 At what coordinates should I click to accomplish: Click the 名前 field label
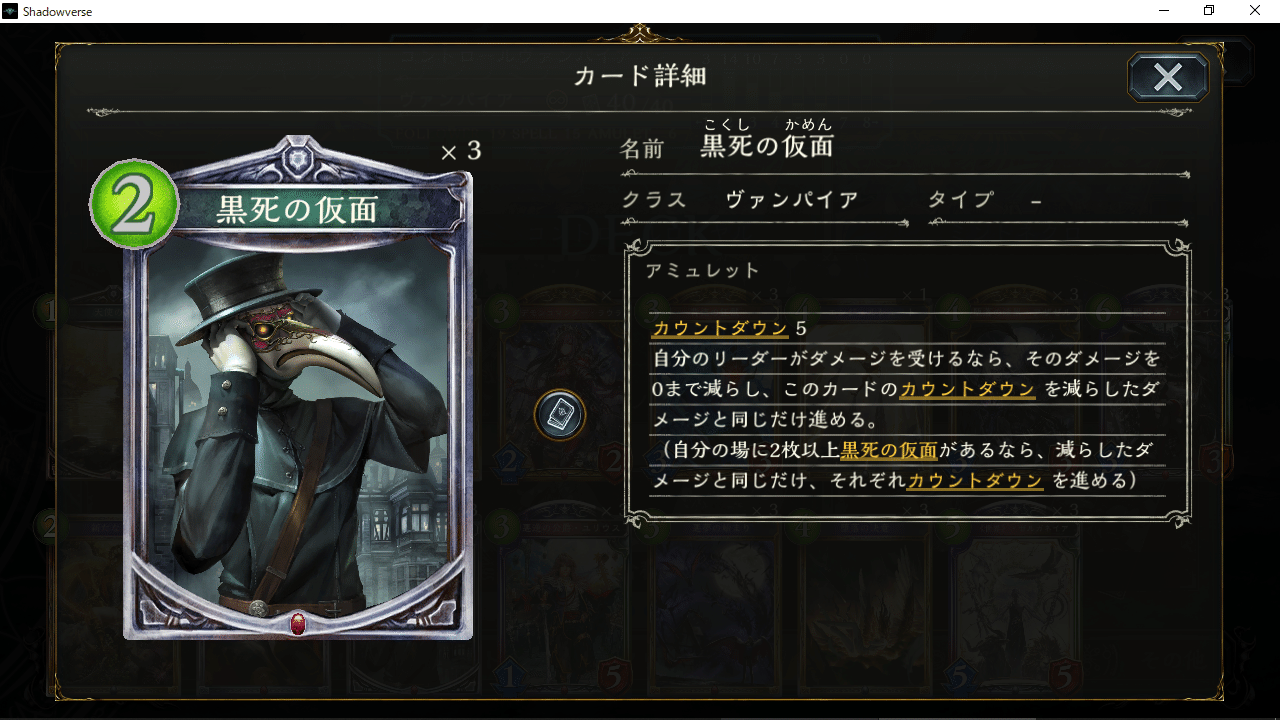(642, 149)
